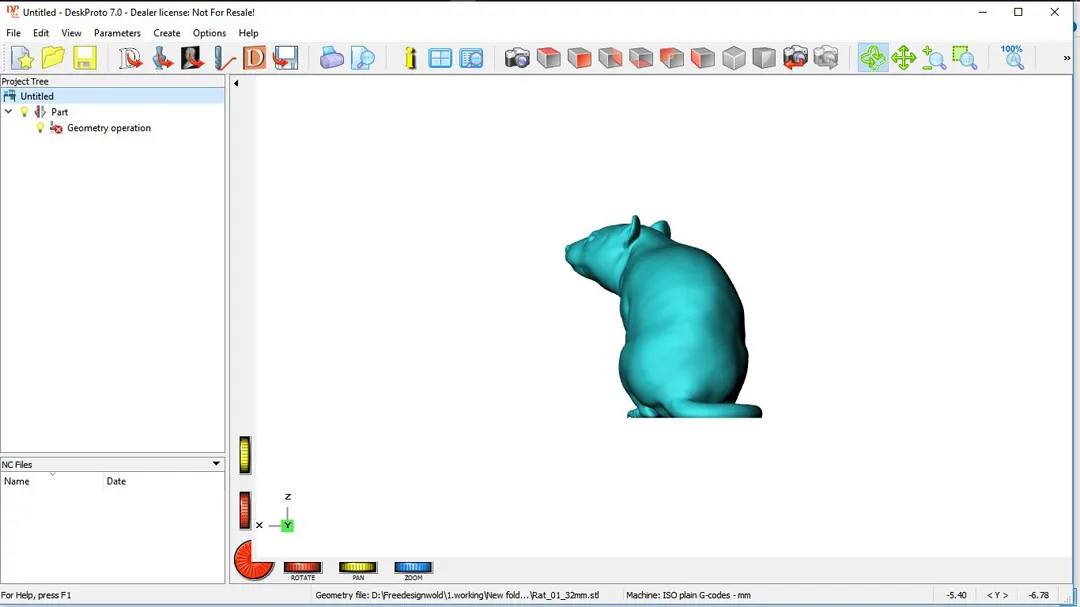Toggle the Part visibility light bulb
1080x607 pixels.
click(25, 112)
